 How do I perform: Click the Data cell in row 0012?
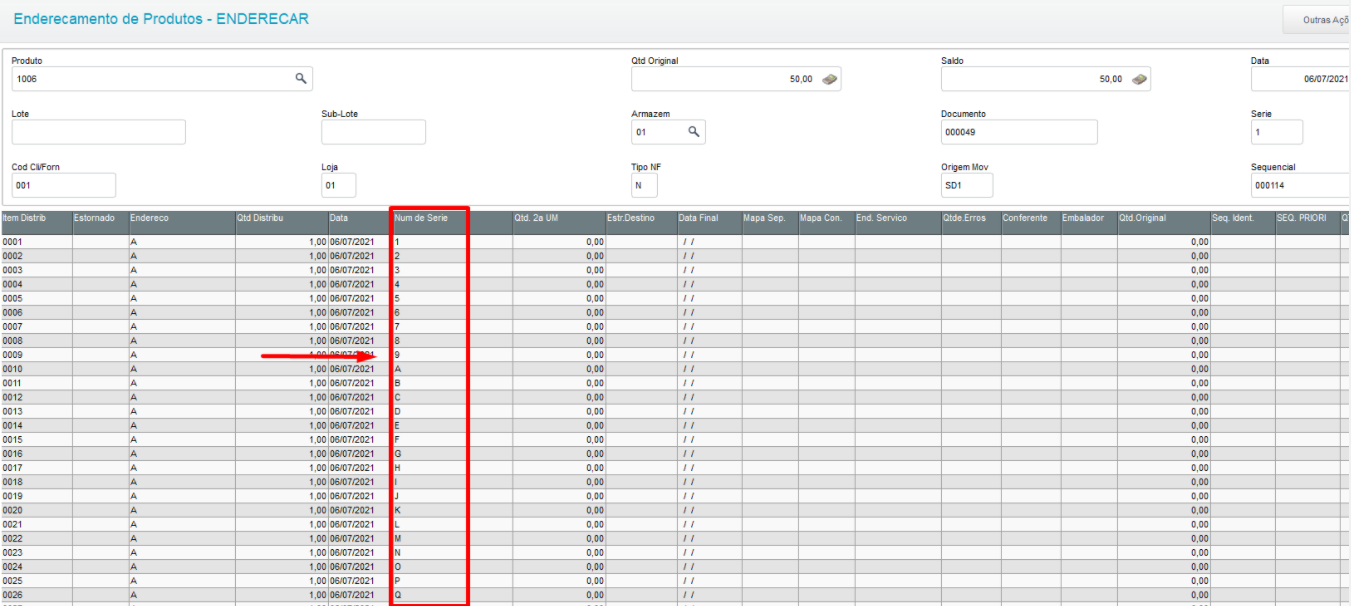[x=360, y=397]
